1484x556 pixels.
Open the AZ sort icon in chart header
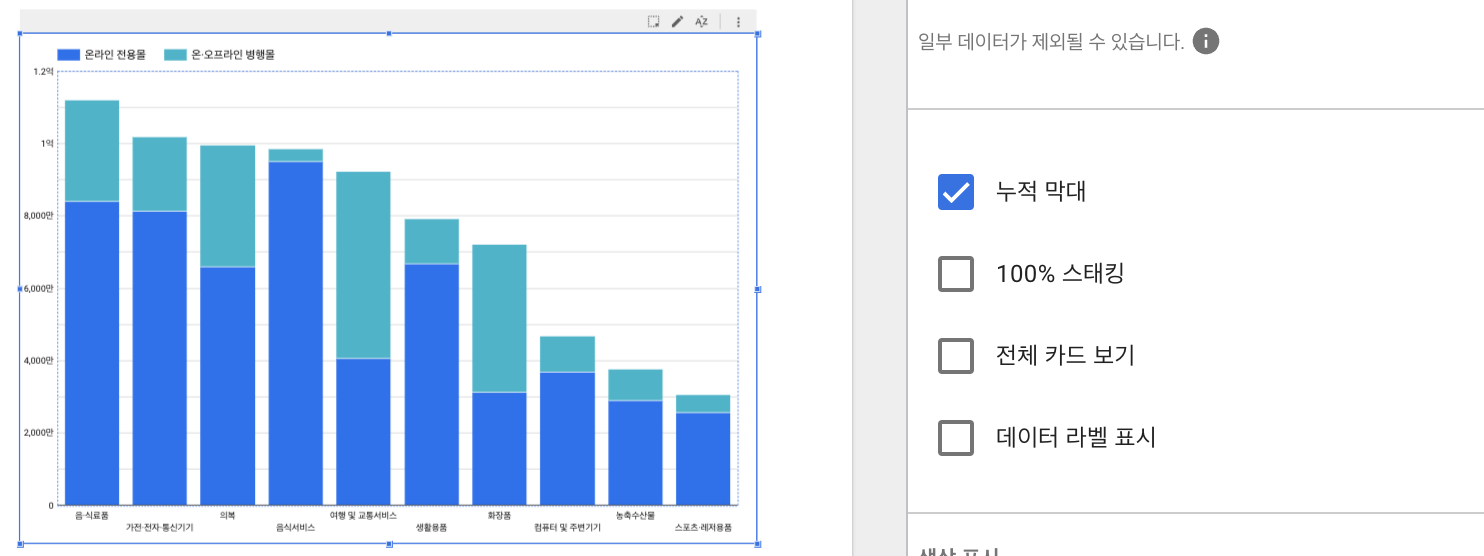point(701,21)
